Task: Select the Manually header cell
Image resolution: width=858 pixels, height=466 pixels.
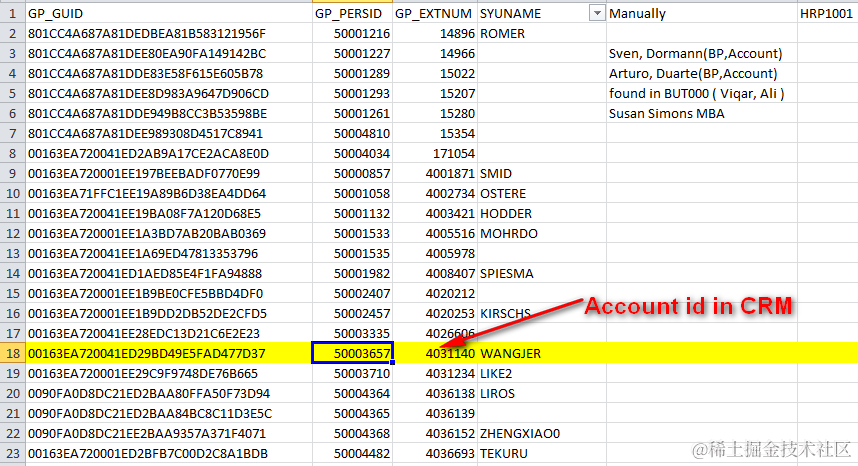Action: [702, 14]
